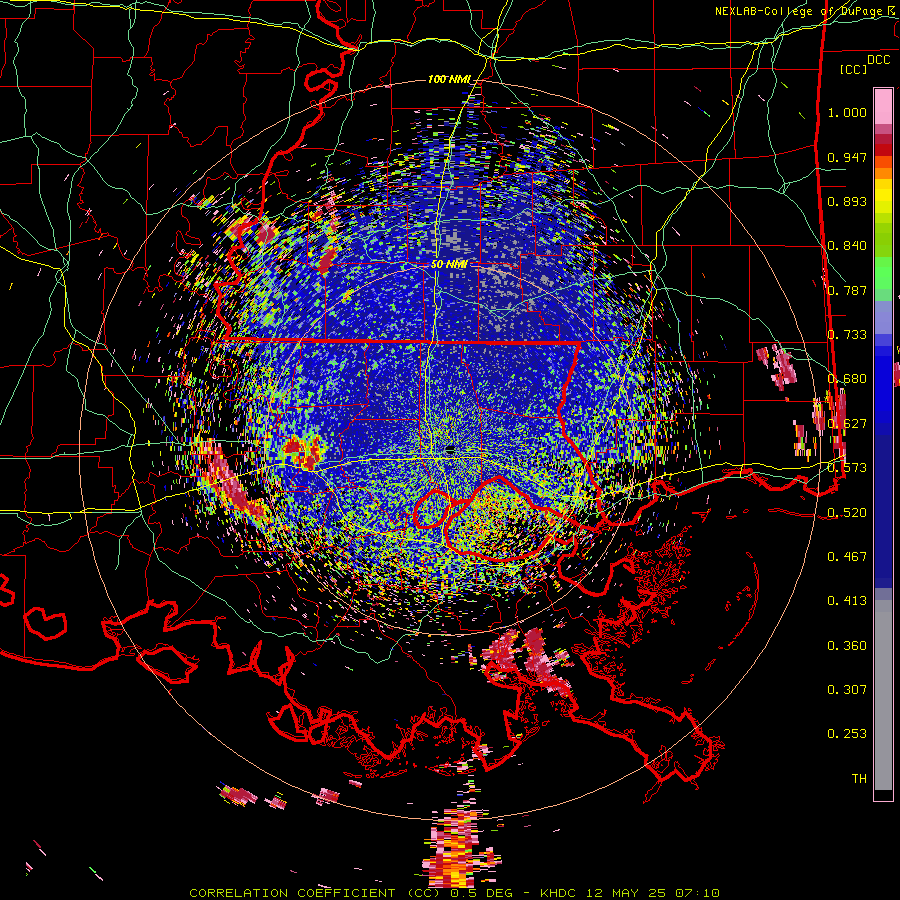Click the 12 MAY 25 07:10 timestamp
The image size is (900, 900).
click(652, 893)
